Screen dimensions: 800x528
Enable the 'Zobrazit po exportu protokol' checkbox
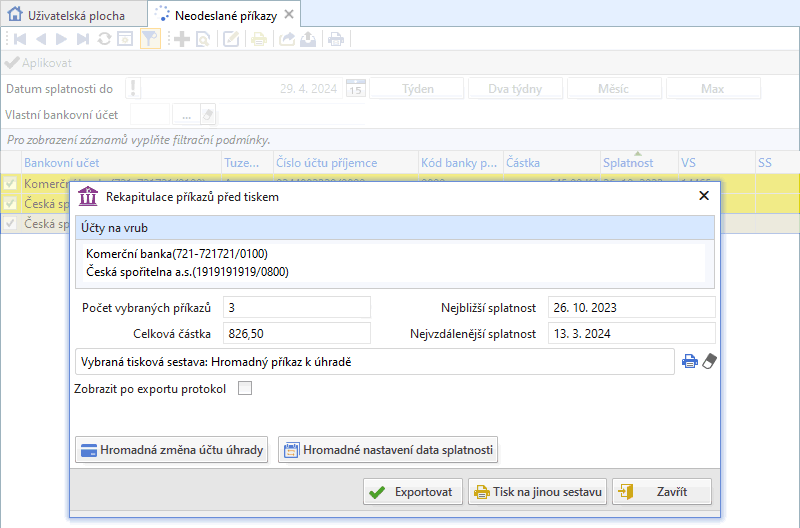(245, 389)
